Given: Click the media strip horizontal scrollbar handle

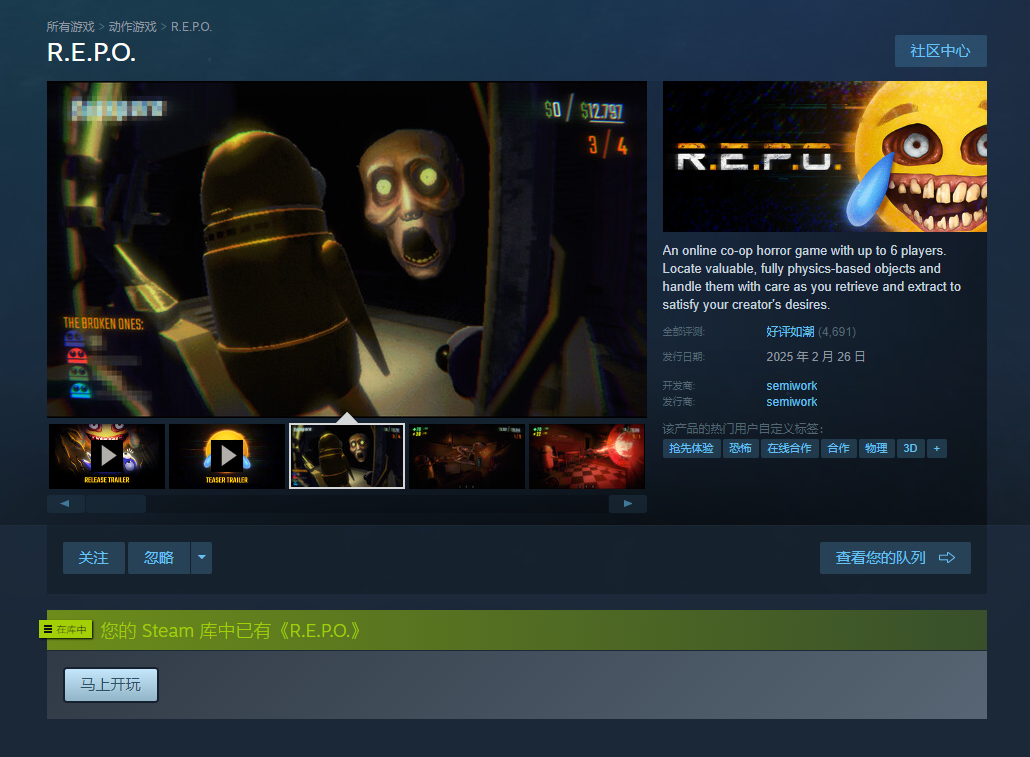Looking at the screenshot, I should (x=115, y=504).
